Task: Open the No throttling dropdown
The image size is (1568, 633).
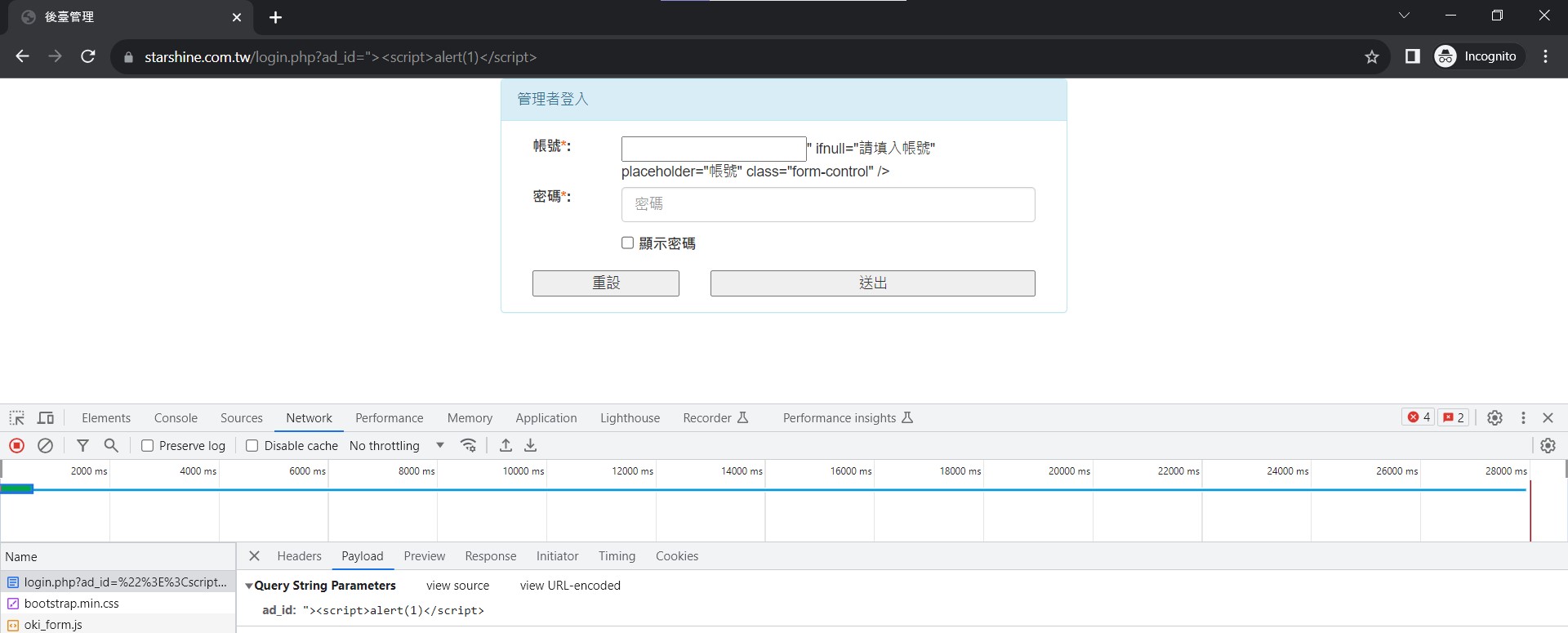Action: [x=397, y=446]
